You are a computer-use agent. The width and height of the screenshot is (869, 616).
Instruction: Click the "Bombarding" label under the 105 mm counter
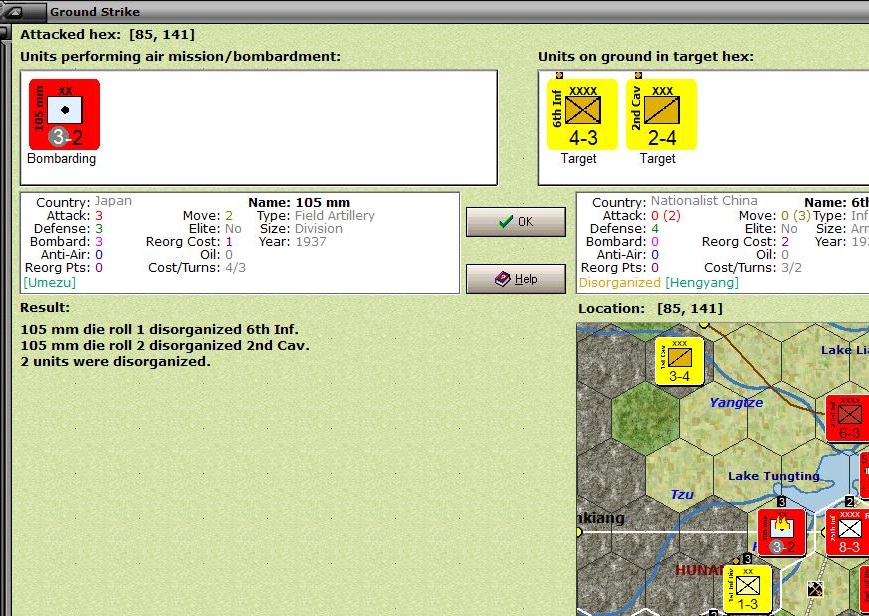coord(62,159)
